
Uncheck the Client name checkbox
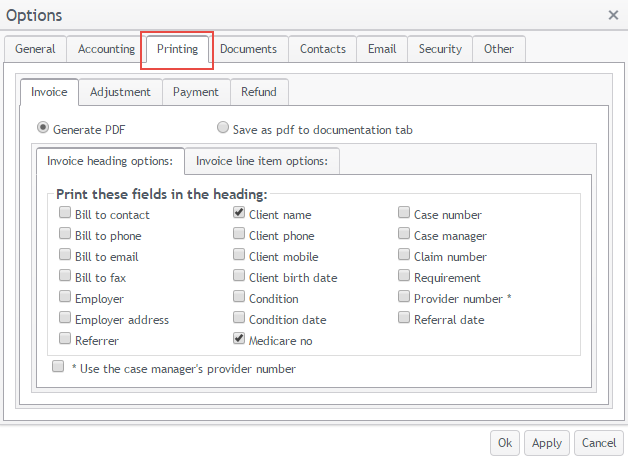[x=240, y=213]
